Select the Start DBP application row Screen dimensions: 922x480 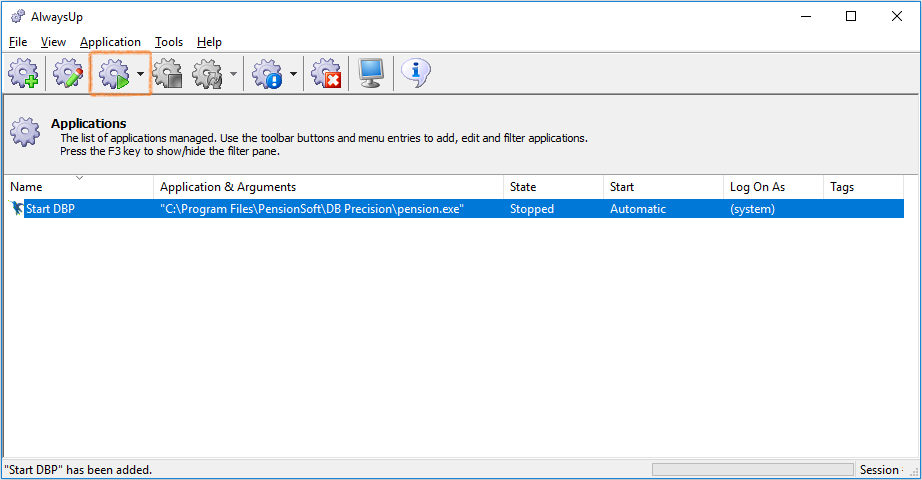click(x=455, y=209)
